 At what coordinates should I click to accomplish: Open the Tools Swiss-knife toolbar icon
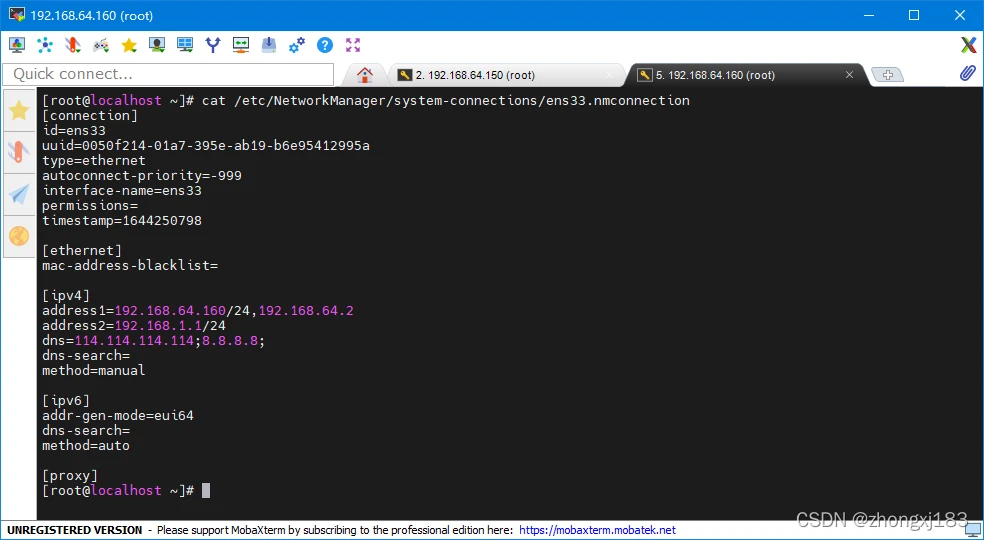coord(73,45)
